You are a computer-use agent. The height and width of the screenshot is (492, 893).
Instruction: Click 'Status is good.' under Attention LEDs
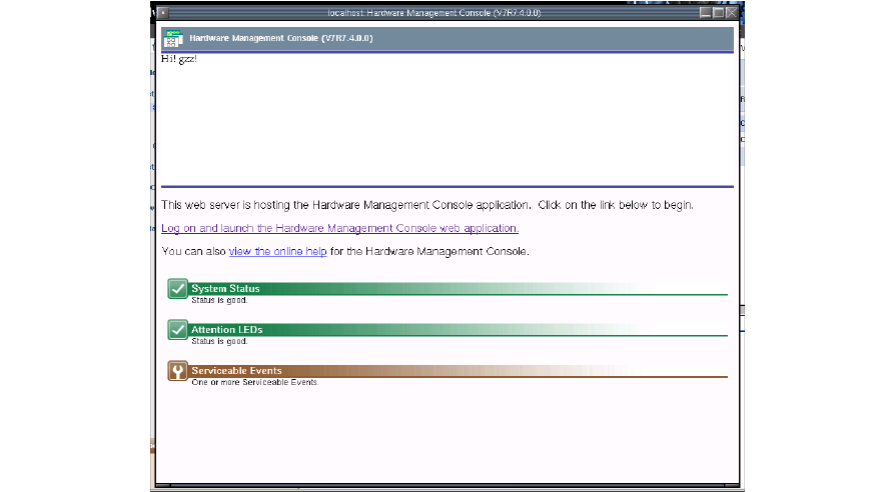click(219, 341)
